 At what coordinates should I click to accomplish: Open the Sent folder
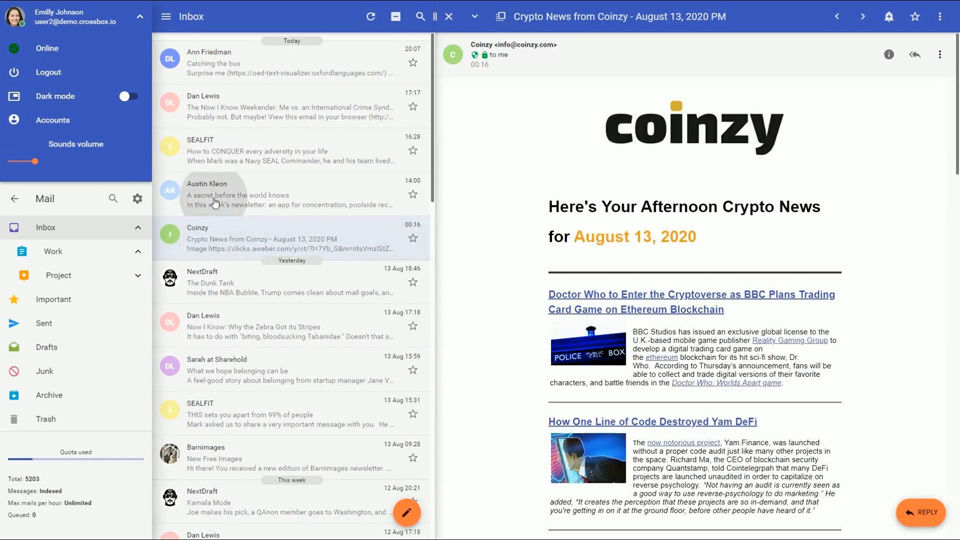tap(46, 323)
